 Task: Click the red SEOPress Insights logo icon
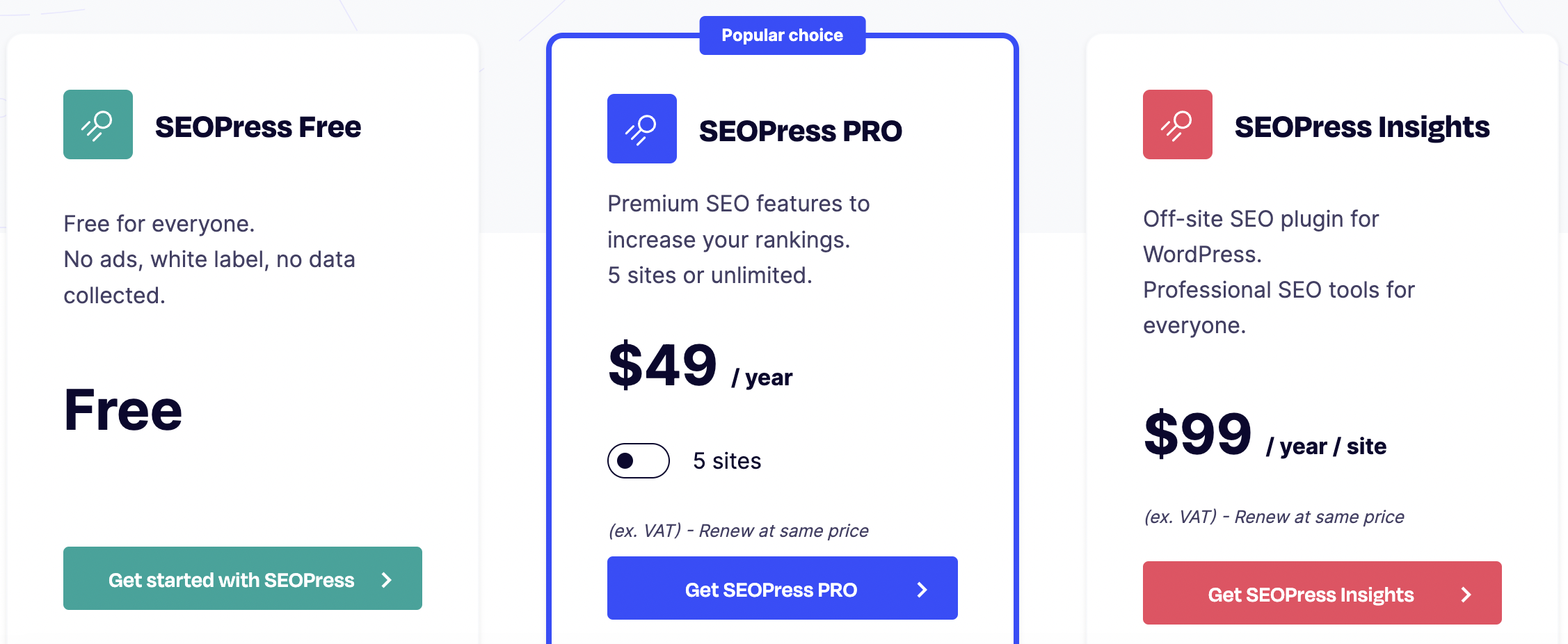1178,124
